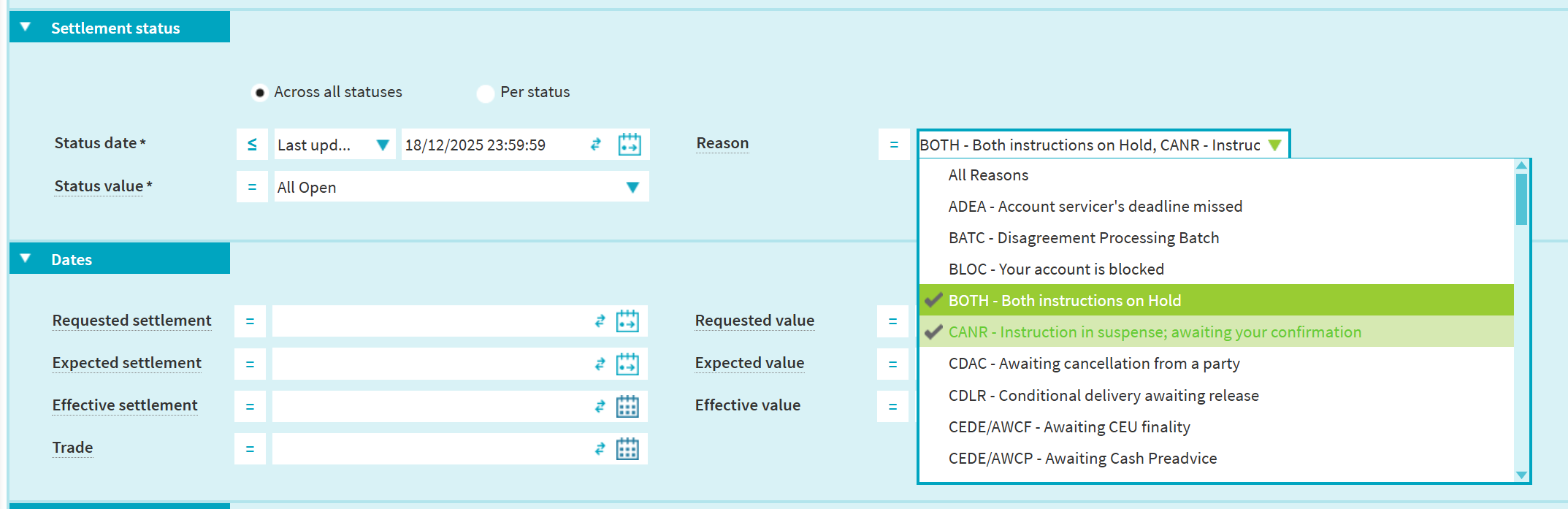Select the Per status radio button
This screenshot has width=1568, height=509.
pyautogui.click(x=485, y=93)
